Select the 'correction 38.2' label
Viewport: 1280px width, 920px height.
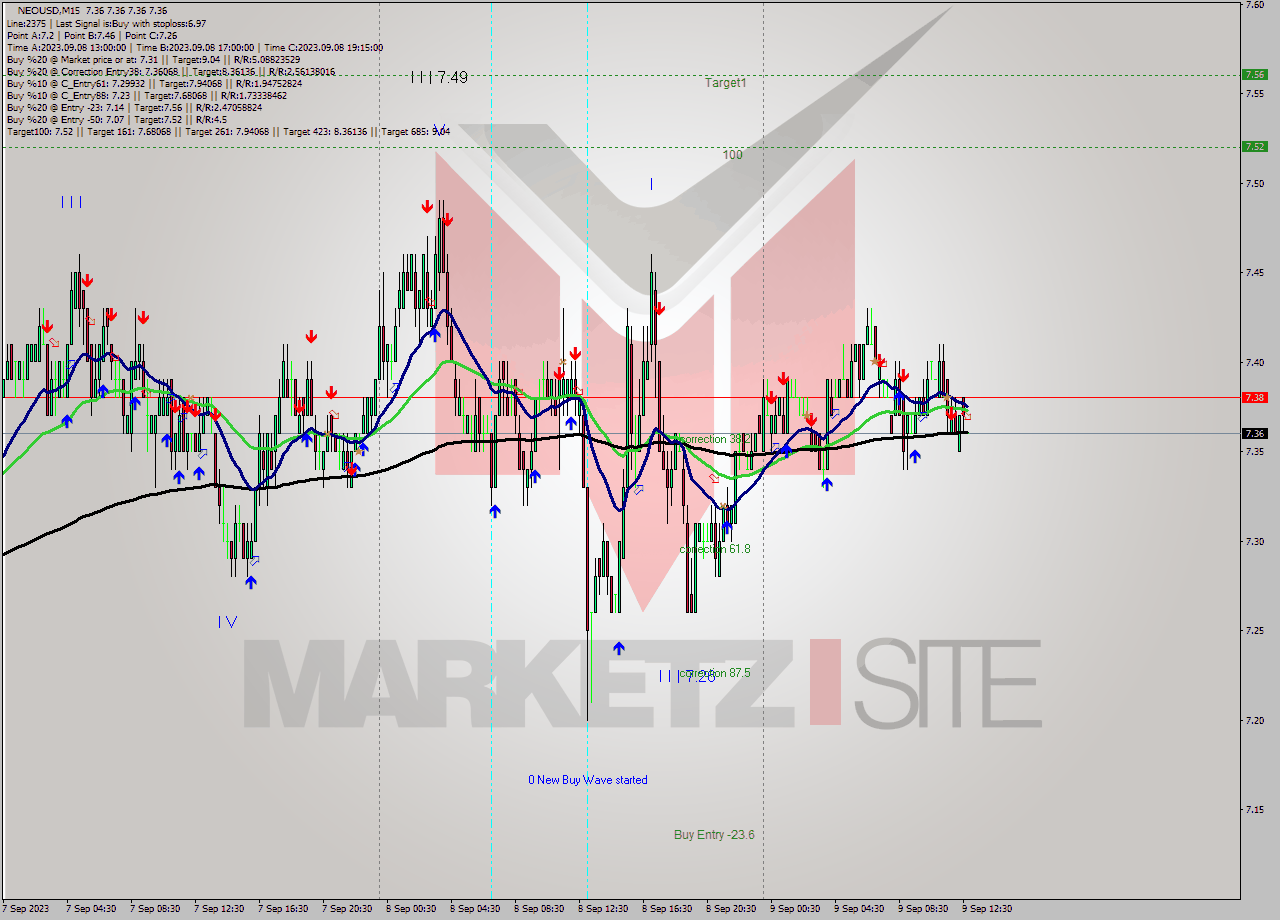pyautogui.click(x=714, y=439)
